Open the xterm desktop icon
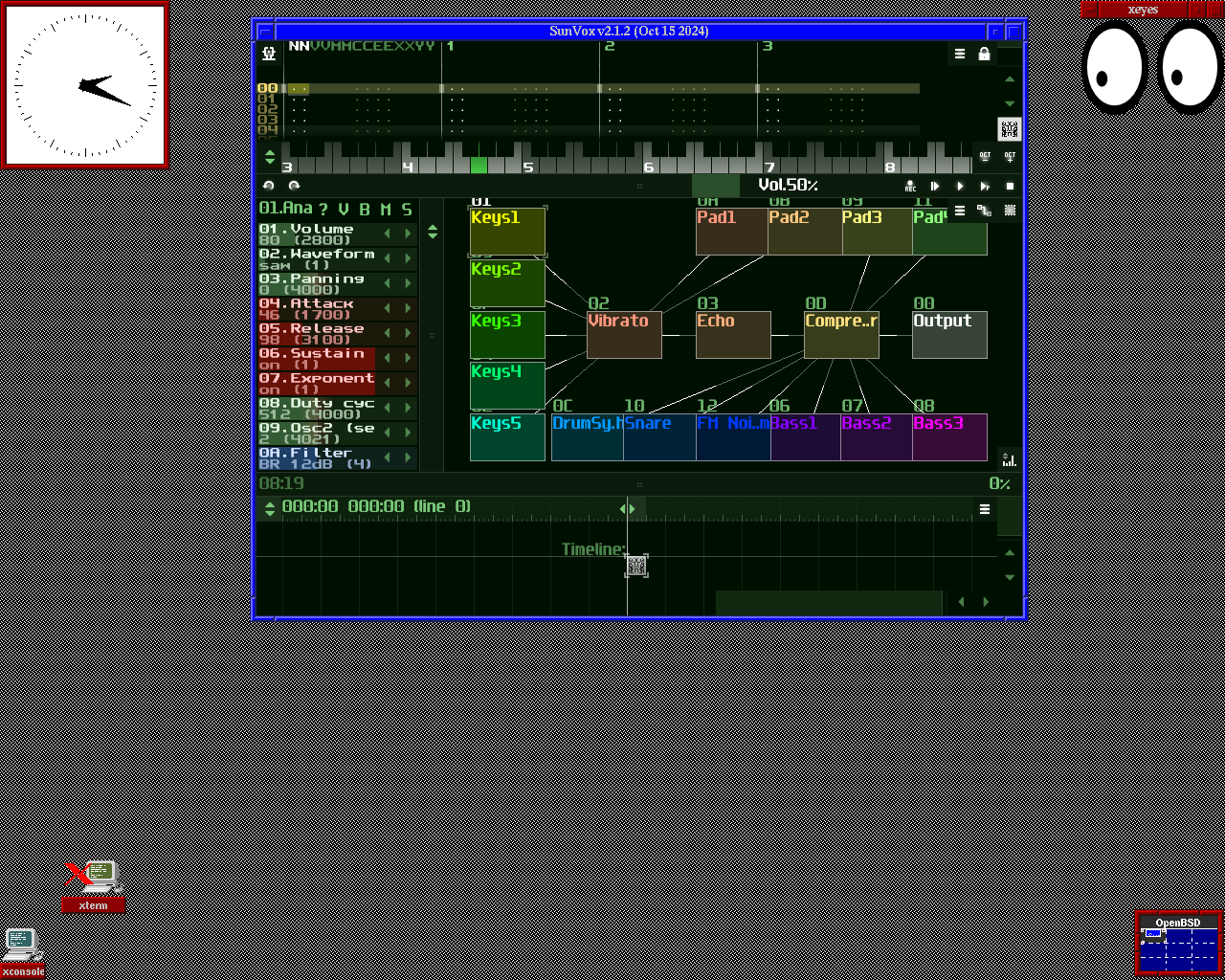This screenshot has height=980, width=1225. [x=93, y=885]
